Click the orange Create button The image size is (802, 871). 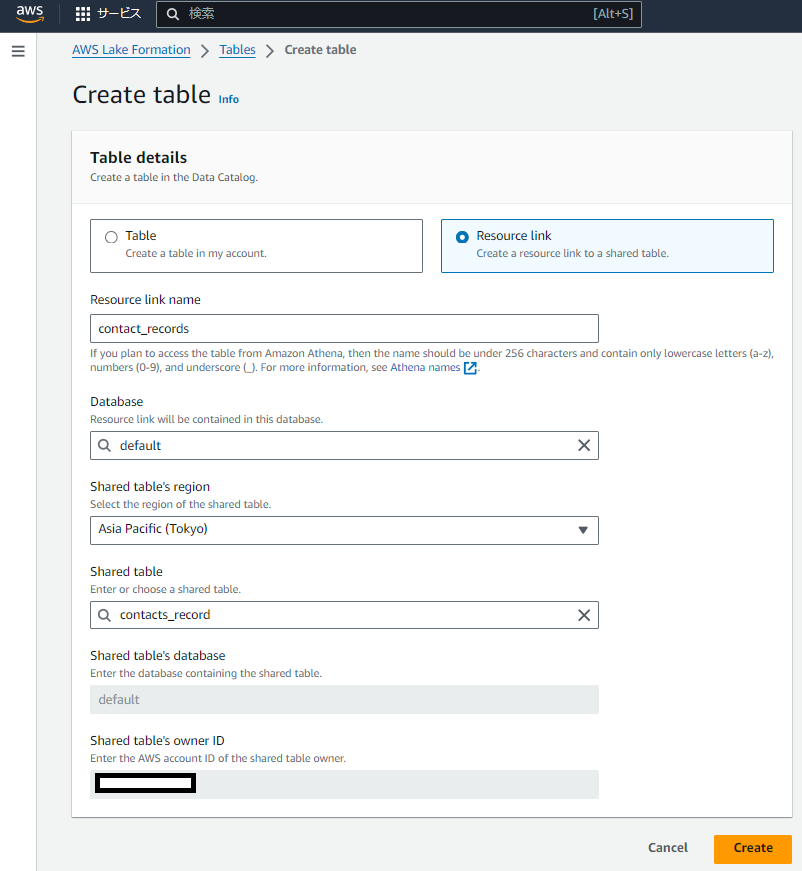tap(753, 848)
